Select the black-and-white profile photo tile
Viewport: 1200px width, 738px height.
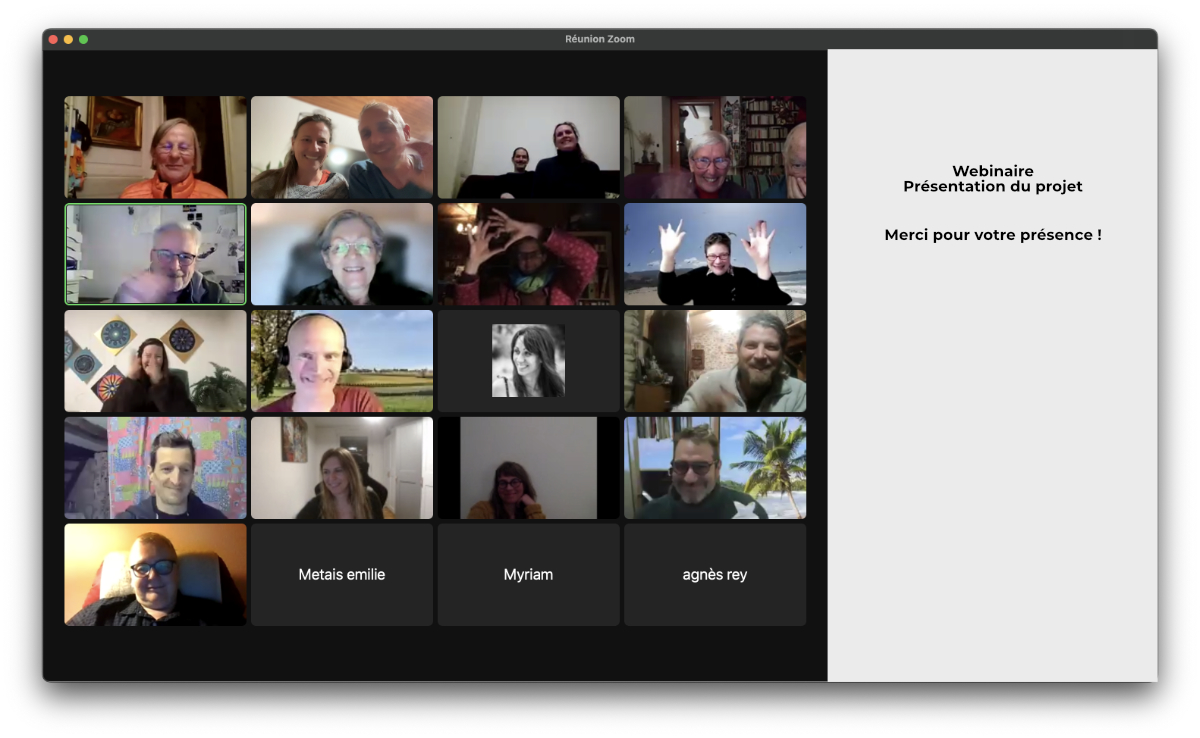(528, 361)
